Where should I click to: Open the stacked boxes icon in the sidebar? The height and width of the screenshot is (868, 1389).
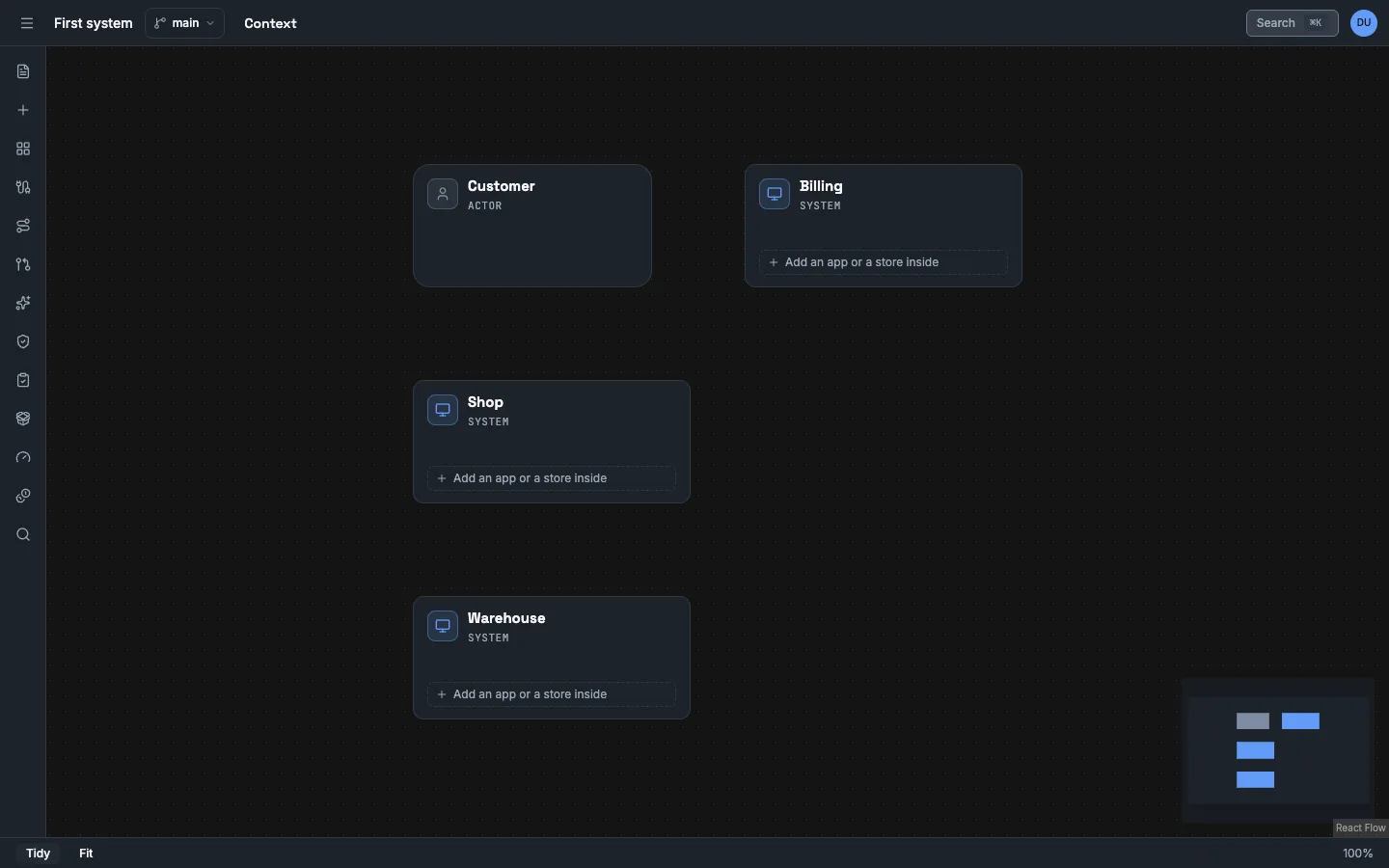click(x=23, y=419)
